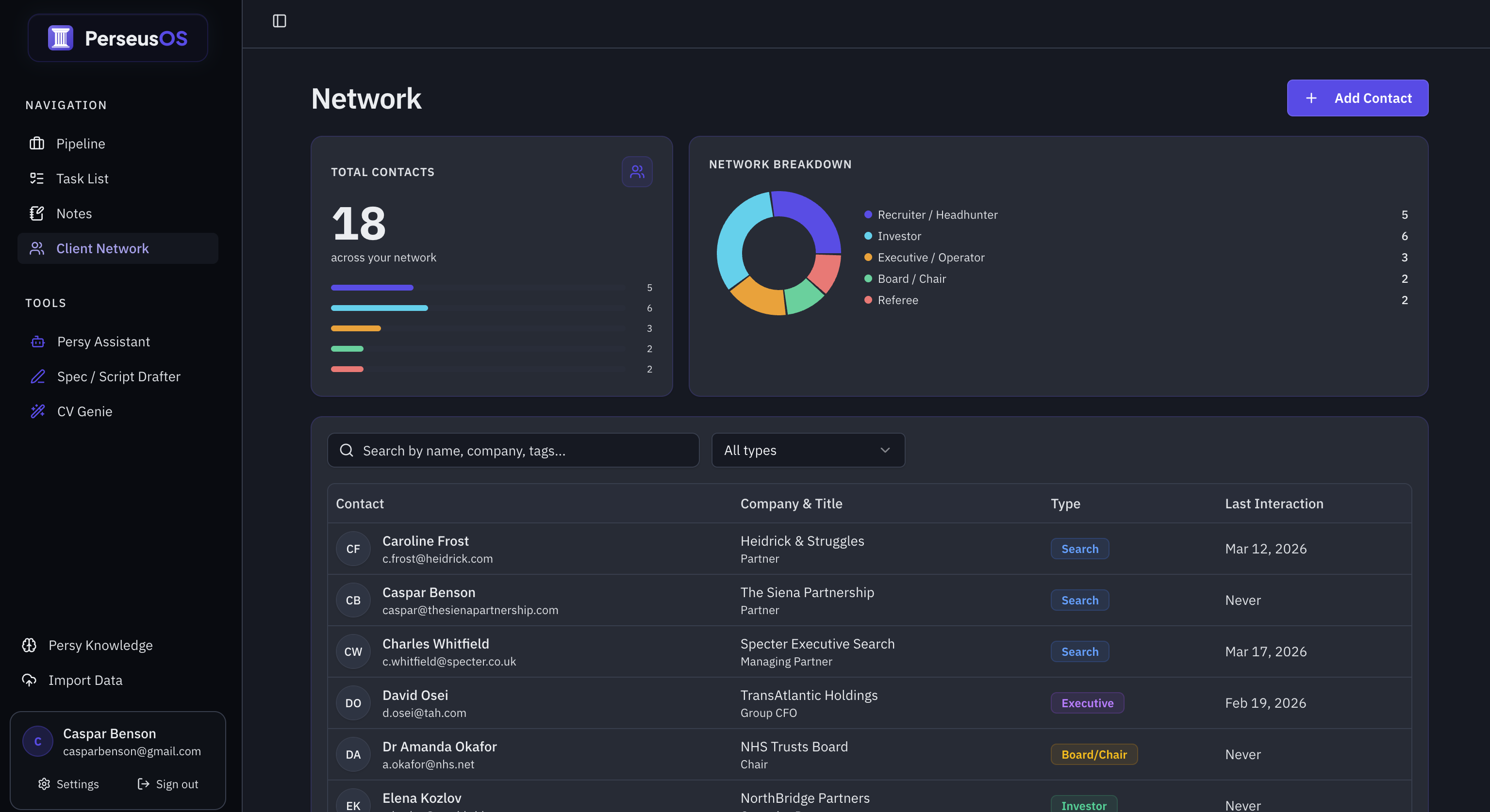Click the cyan bar showing 6 contacts
This screenshot has width=1490, height=812.
(380, 308)
